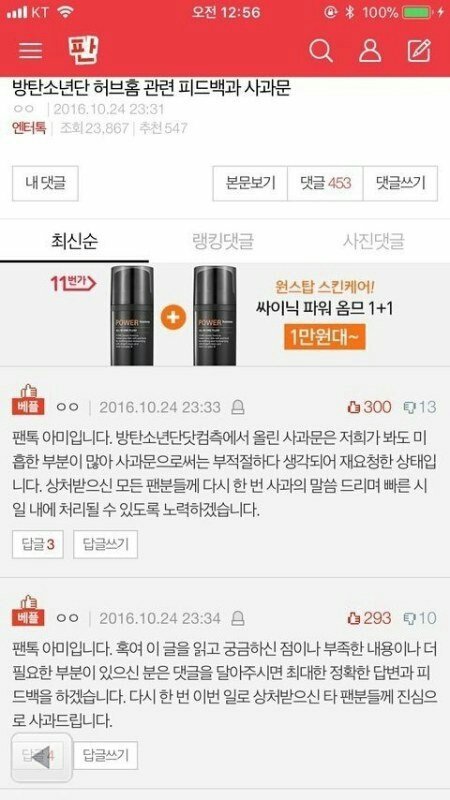450x800 pixels.
Task: Report the 23:34 comment via siren icon
Action: click(x=237, y=618)
